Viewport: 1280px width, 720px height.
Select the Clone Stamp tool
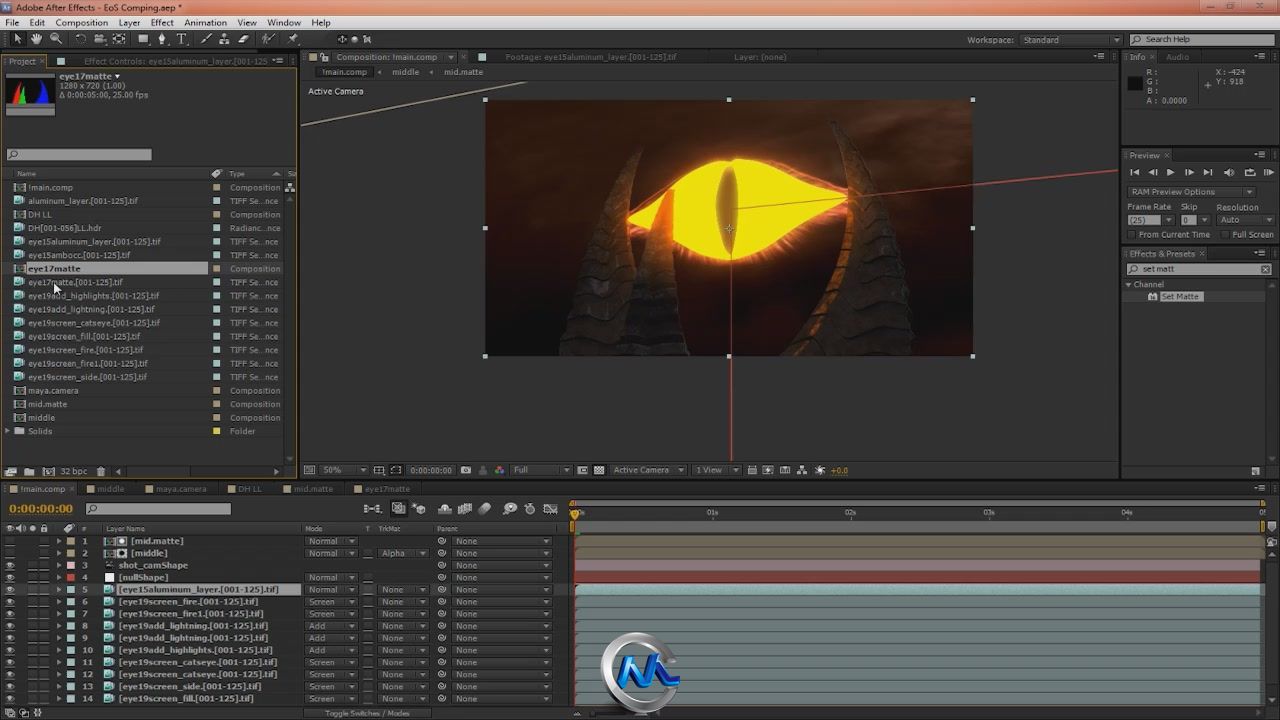[x=225, y=39]
